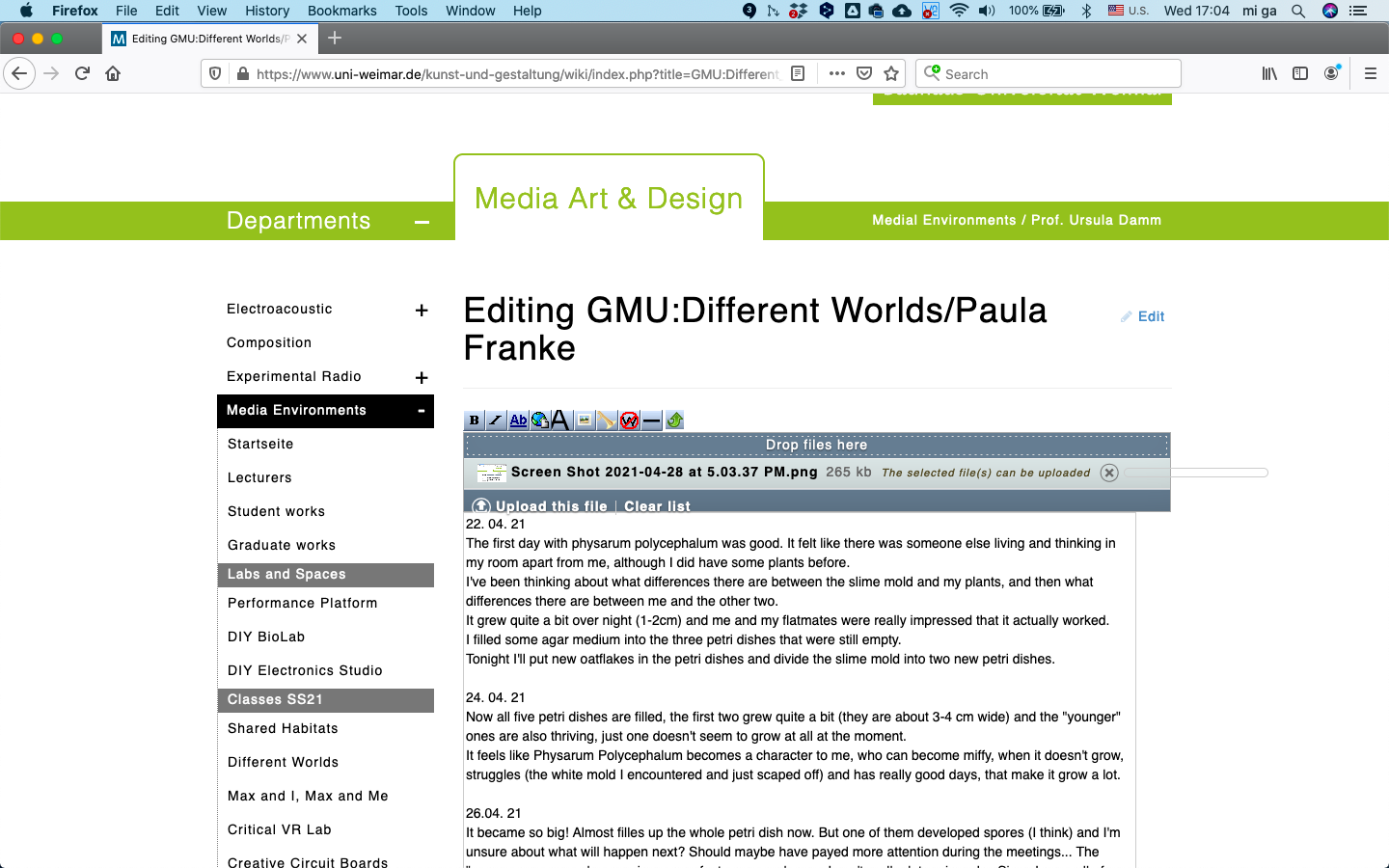Open Spotlight search magnifier
Image resolution: width=1389 pixels, height=868 pixels.
click(x=1298, y=11)
